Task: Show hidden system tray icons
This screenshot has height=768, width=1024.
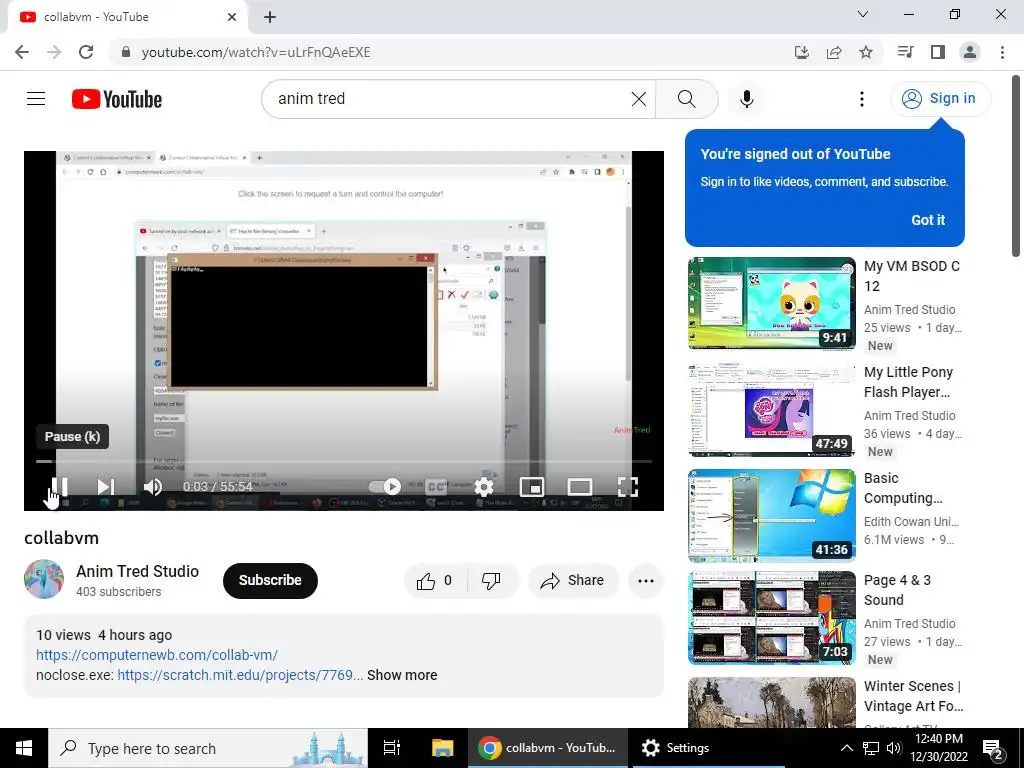Action: (x=846, y=748)
